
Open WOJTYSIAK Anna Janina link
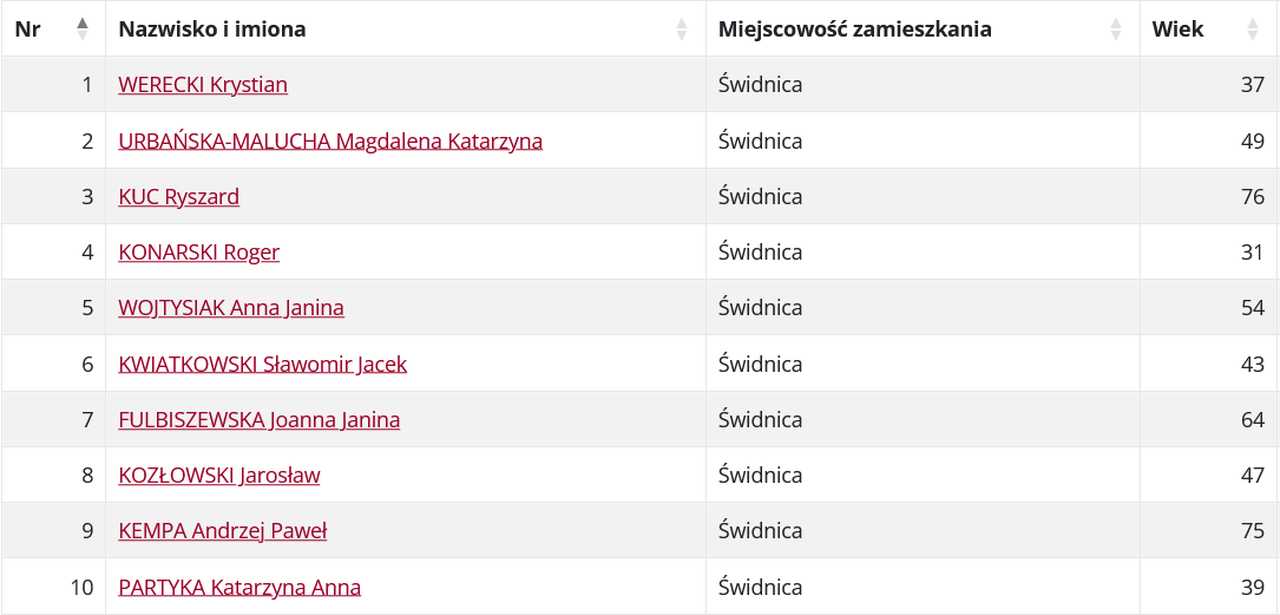pyautogui.click(x=231, y=308)
